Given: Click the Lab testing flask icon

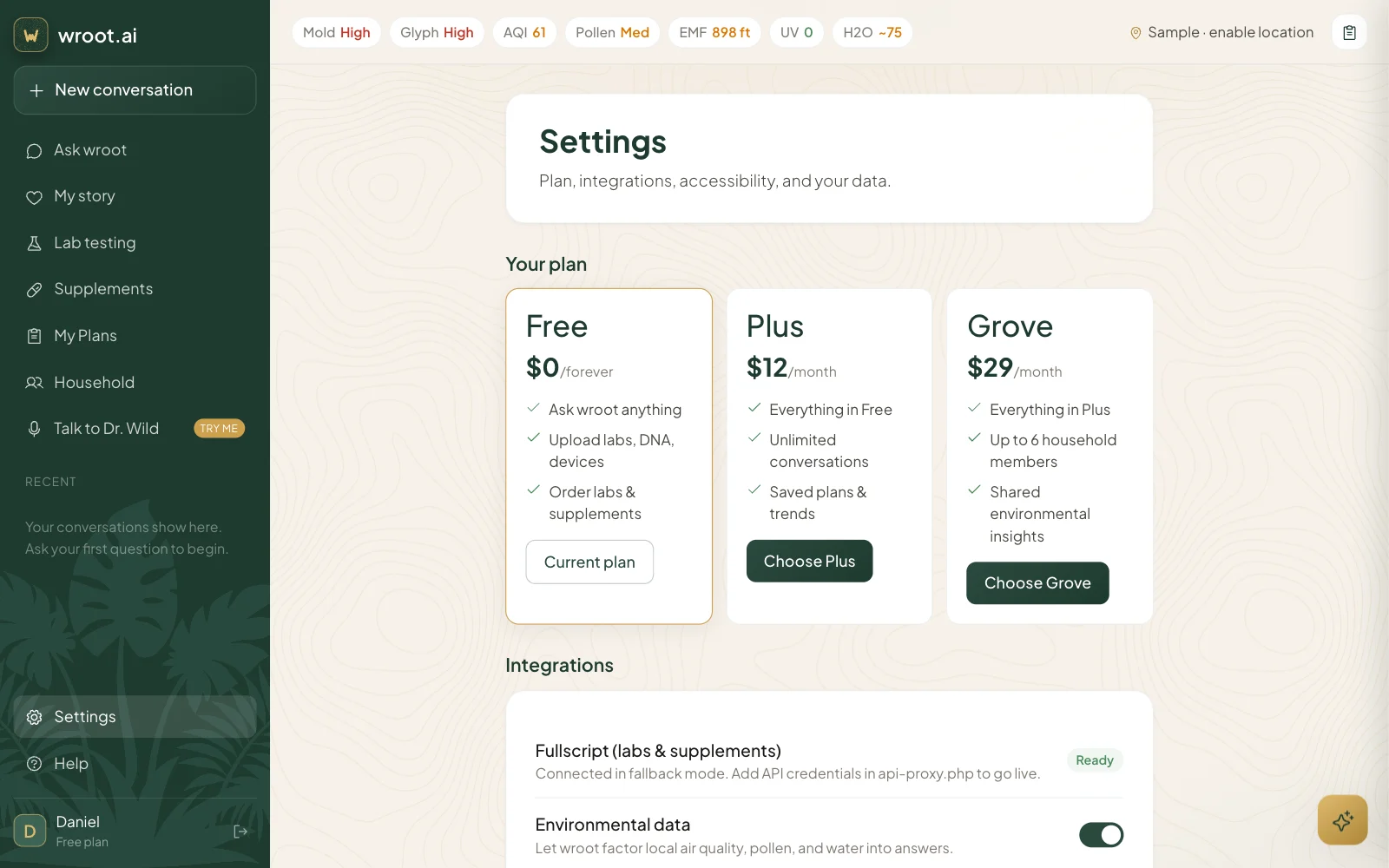Looking at the screenshot, I should pos(34,243).
